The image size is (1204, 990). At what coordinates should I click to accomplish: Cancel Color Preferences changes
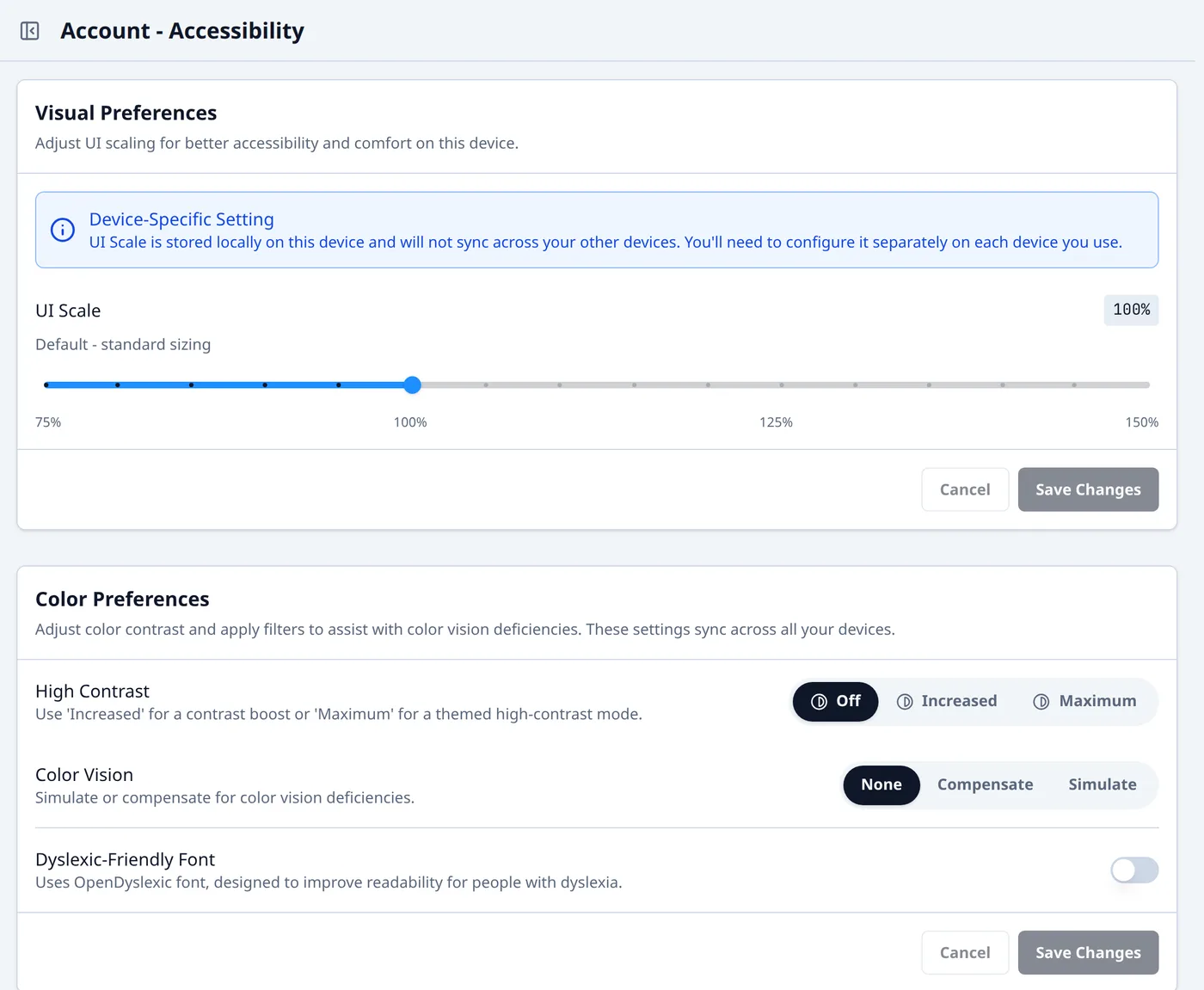tap(965, 953)
